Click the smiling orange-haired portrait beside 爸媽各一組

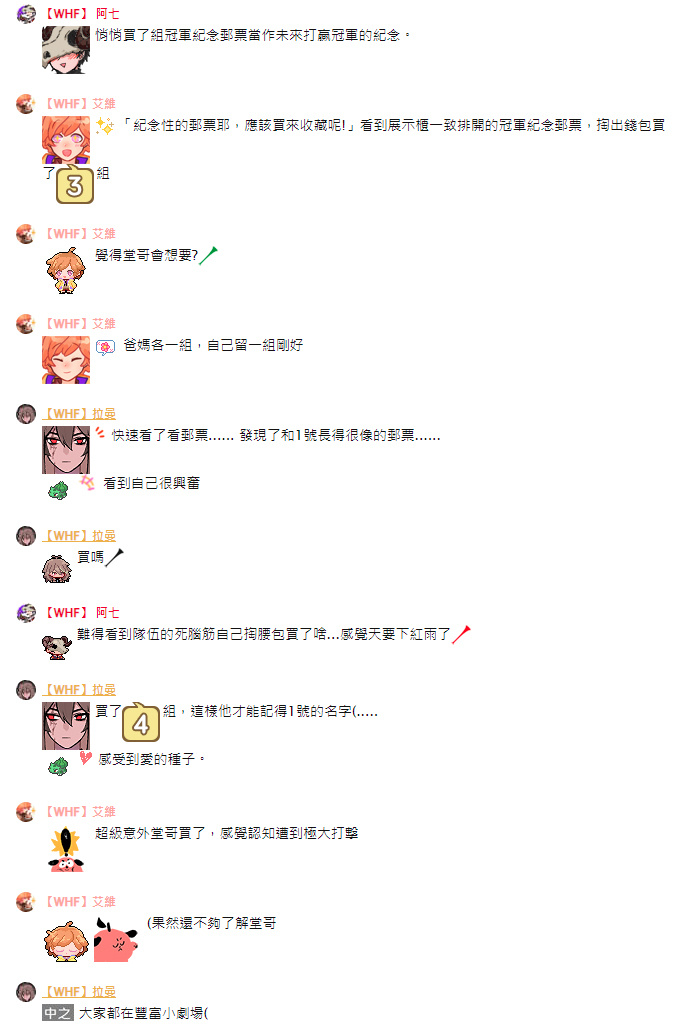[66, 360]
